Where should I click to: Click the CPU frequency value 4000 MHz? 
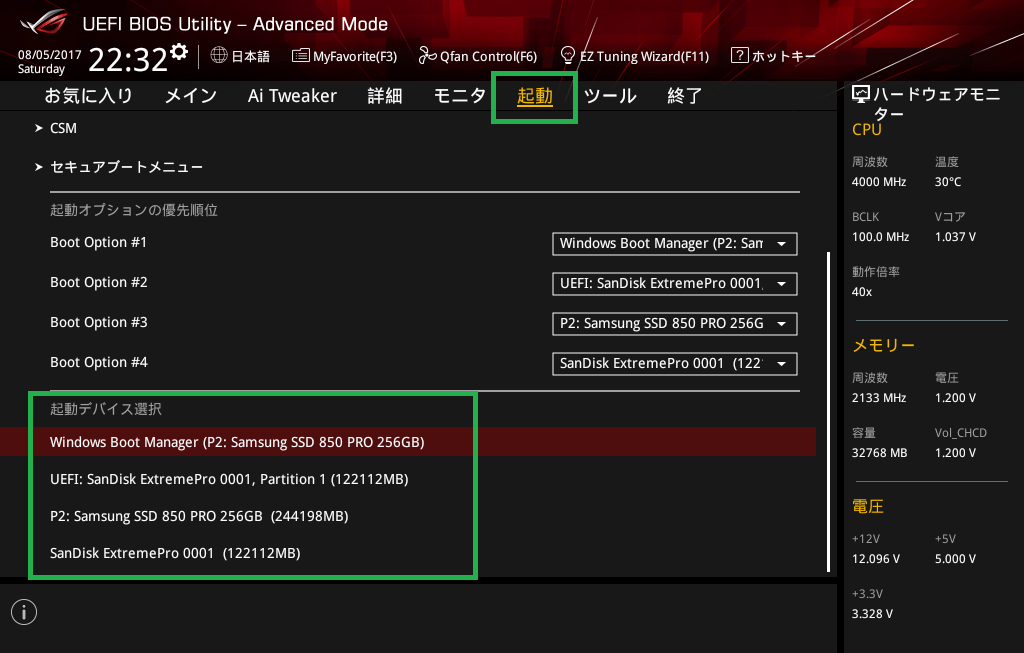(x=879, y=182)
